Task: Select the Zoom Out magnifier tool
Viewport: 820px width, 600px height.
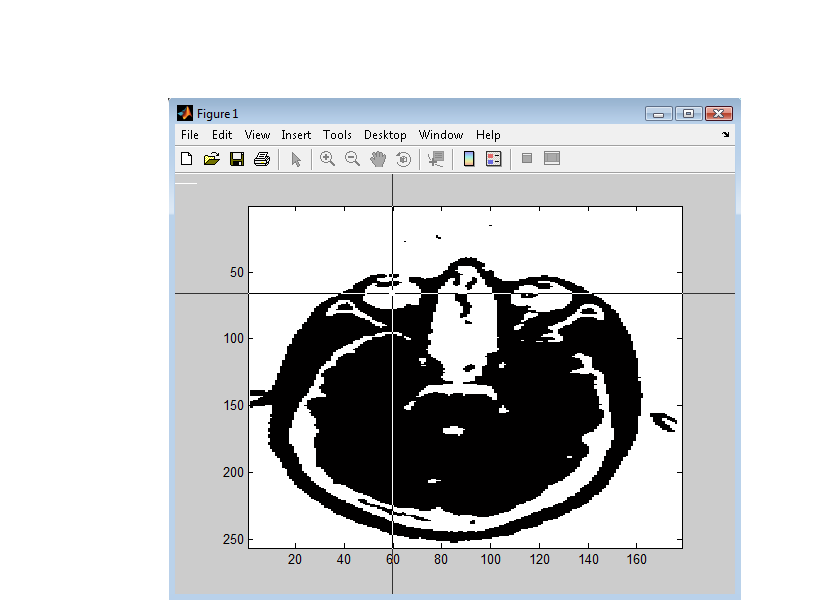Action: pos(352,159)
